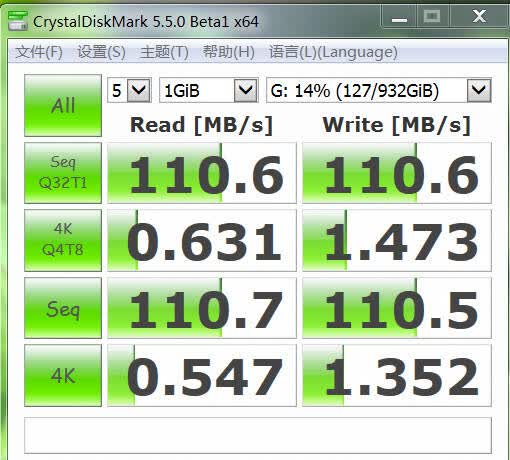Image resolution: width=510 pixels, height=460 pixels.
Task: Click the empty comment text field at bottom
Action: click(x=258, y=435)
